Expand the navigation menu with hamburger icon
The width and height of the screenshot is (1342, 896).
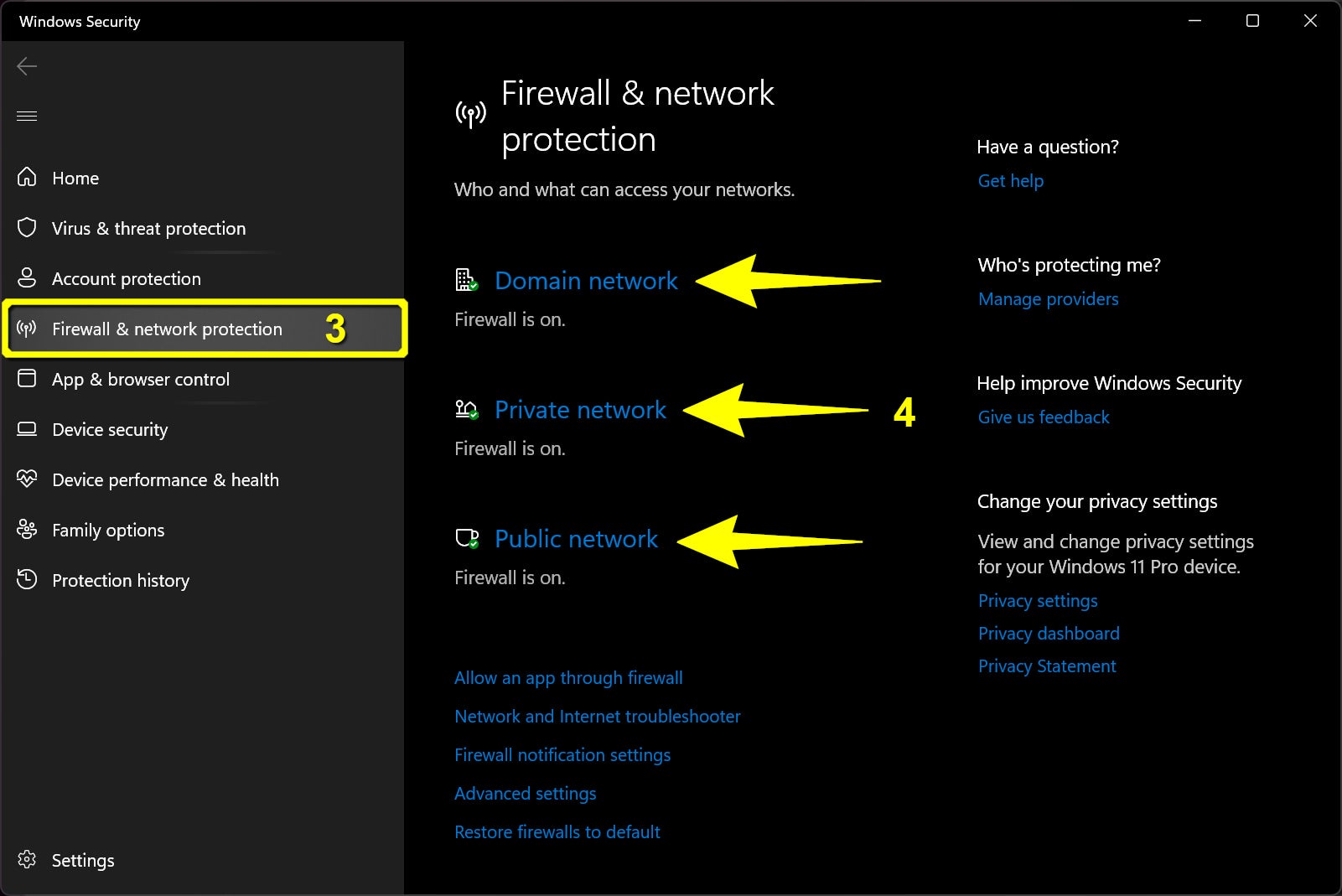coord(26,116)
